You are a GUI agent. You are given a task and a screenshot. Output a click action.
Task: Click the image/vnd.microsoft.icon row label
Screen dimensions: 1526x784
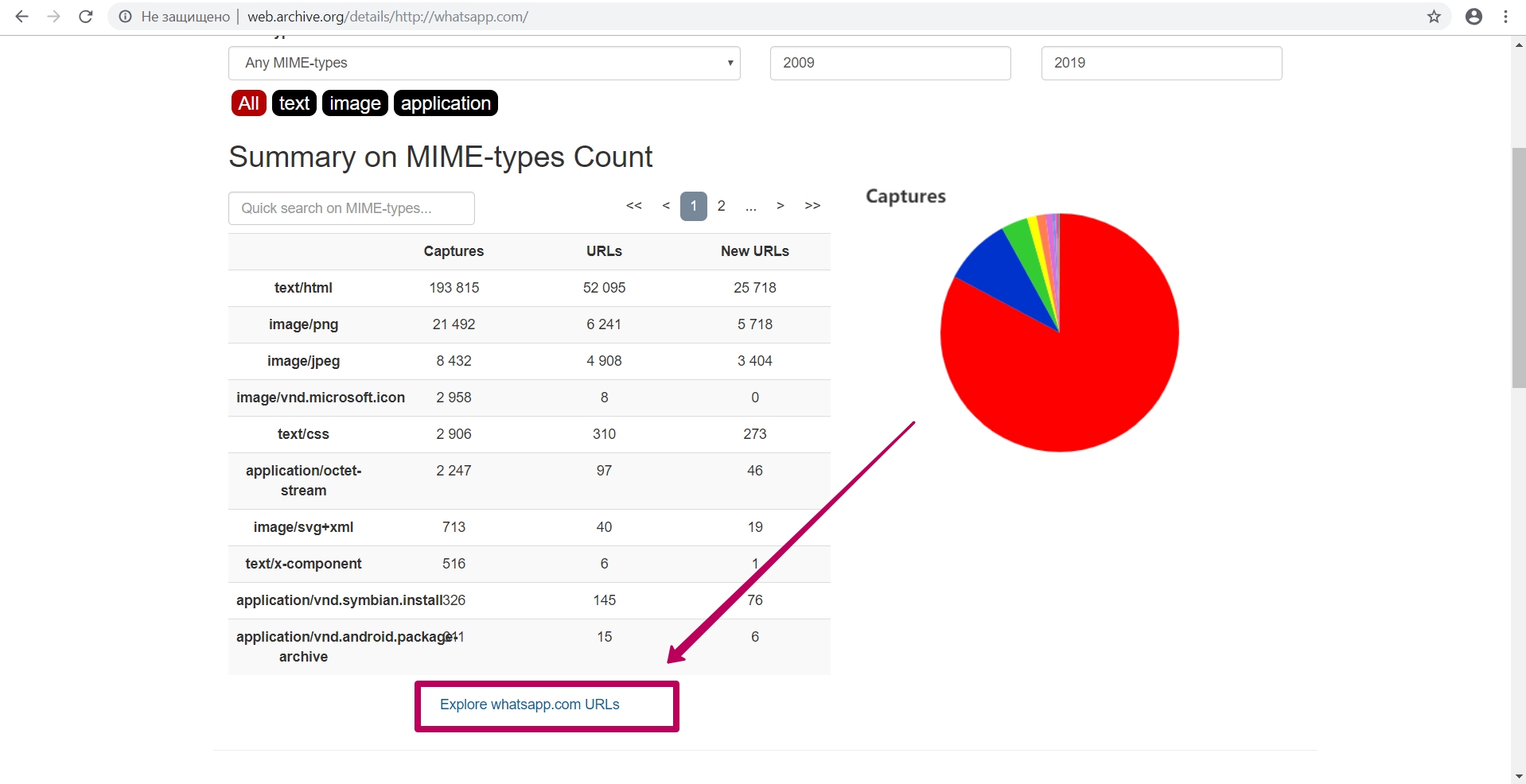pyautogui.click(x=321, y=398)
